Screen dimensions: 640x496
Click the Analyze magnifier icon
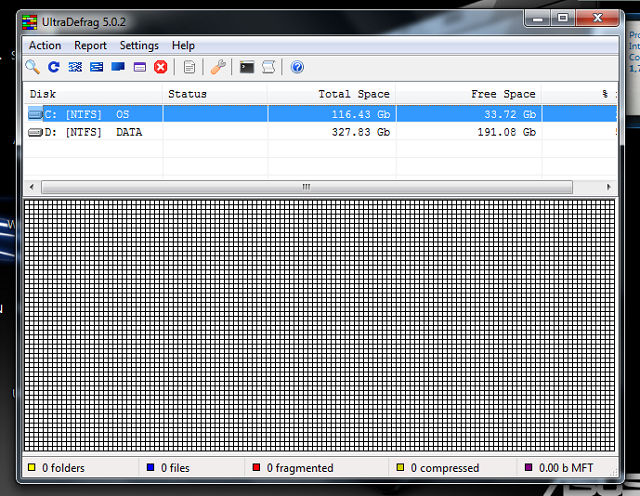point(32,67)
